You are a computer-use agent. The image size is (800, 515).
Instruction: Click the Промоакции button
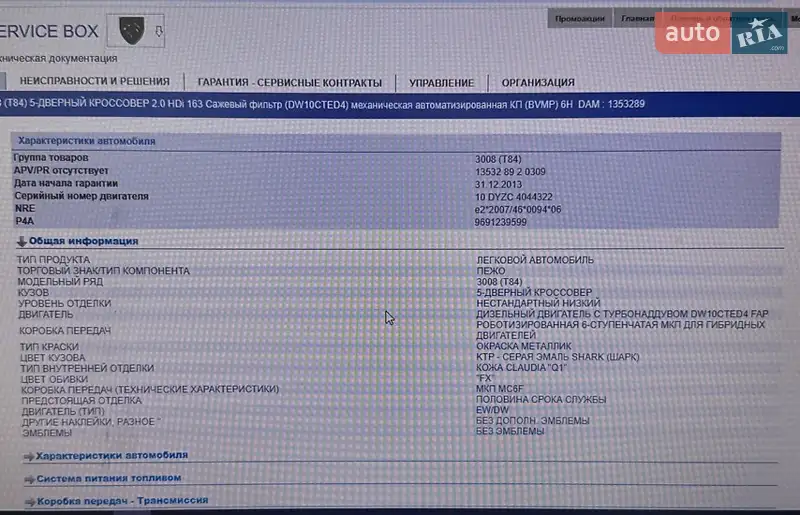click(x=579, y=18)
